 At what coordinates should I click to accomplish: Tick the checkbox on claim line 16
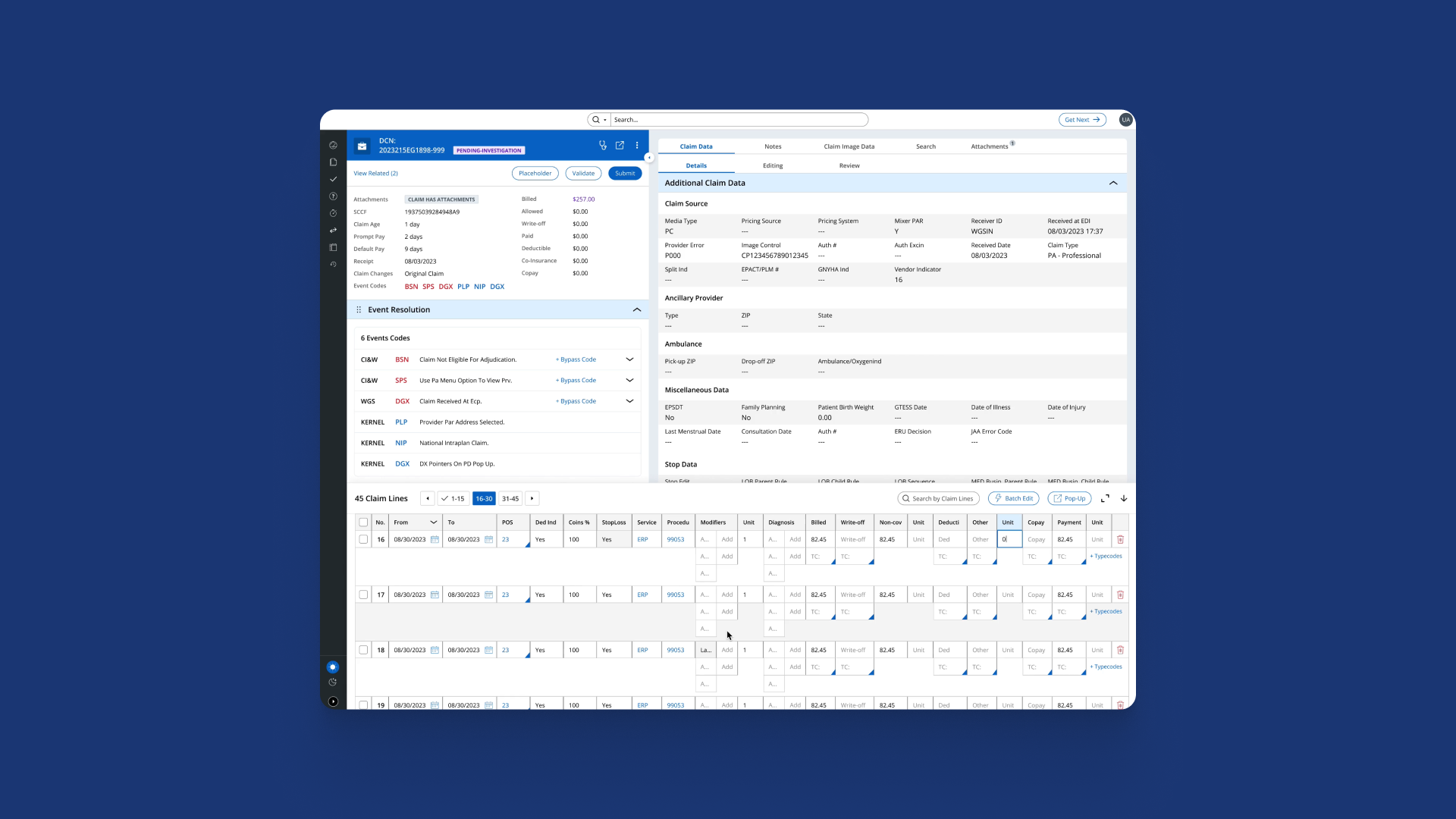363,539
